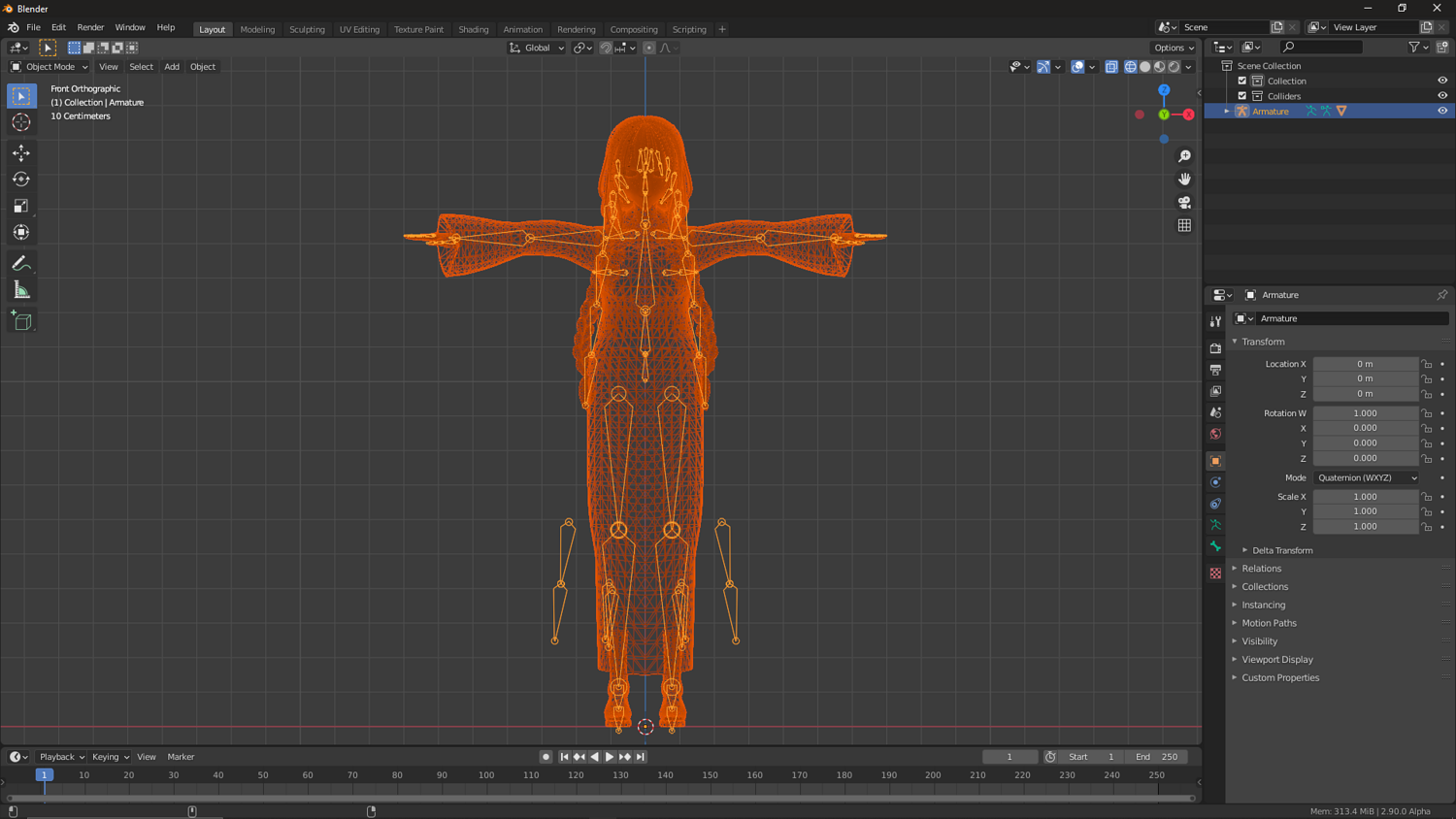Select the Rotate tool
The height and width of the screenshot is (819, 1456).
(21, 180)
